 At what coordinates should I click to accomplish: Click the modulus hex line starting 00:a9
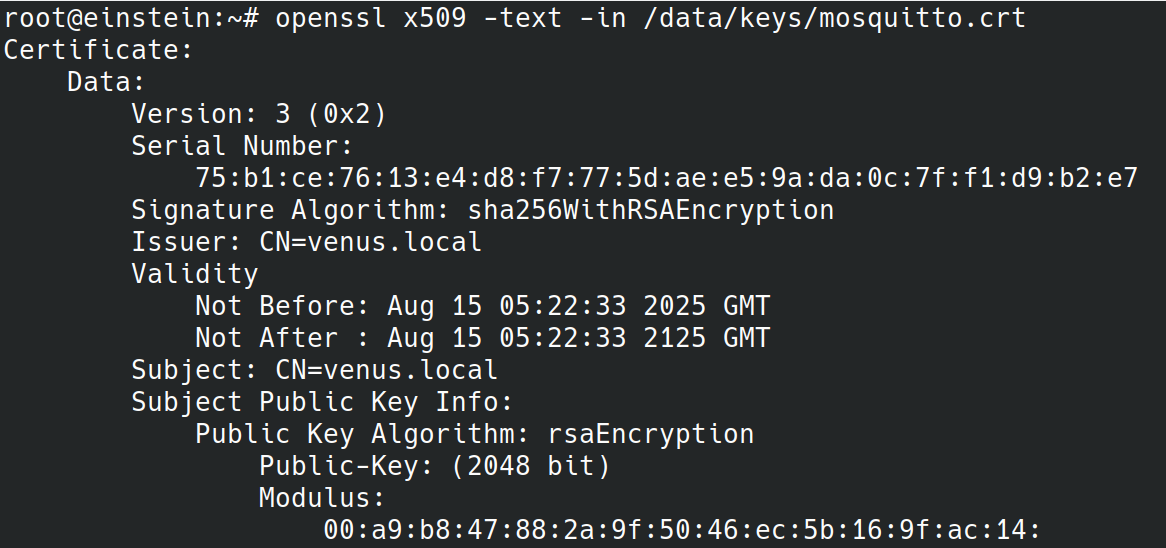tap(682, 530)
